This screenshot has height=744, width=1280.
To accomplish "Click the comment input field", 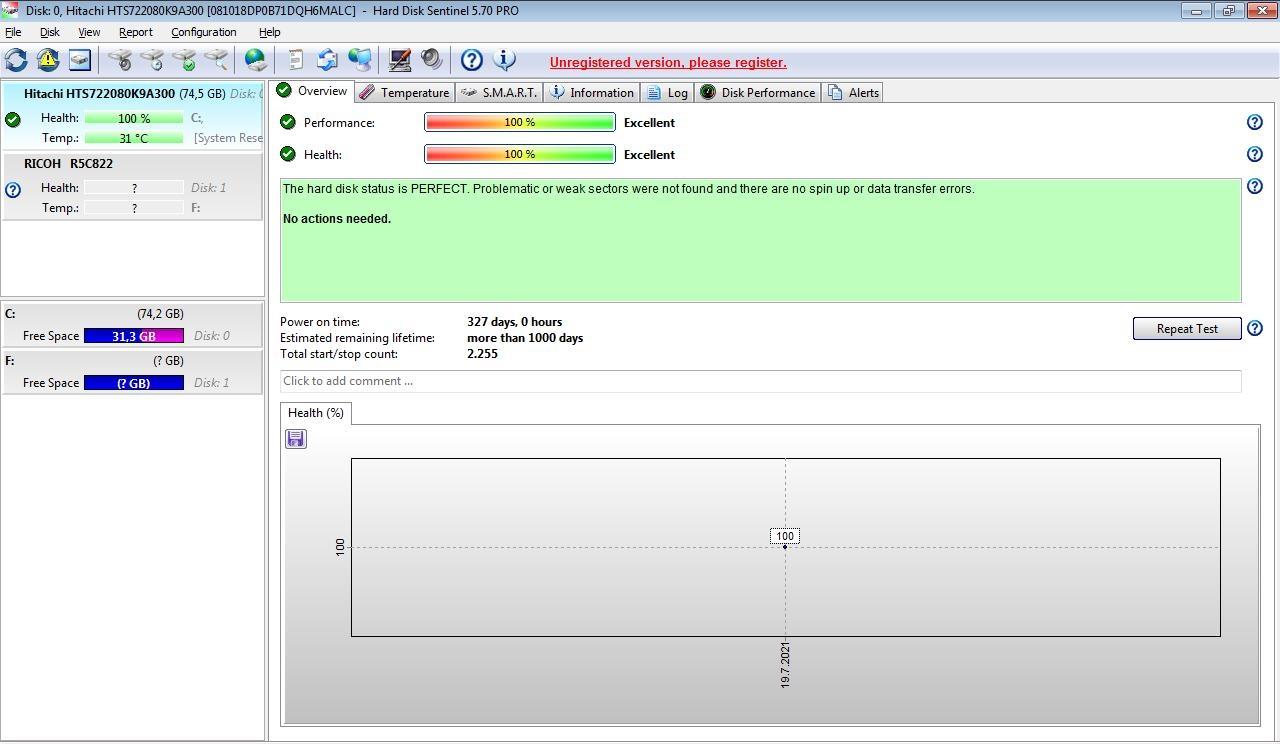I will click(x=760, y=381).
